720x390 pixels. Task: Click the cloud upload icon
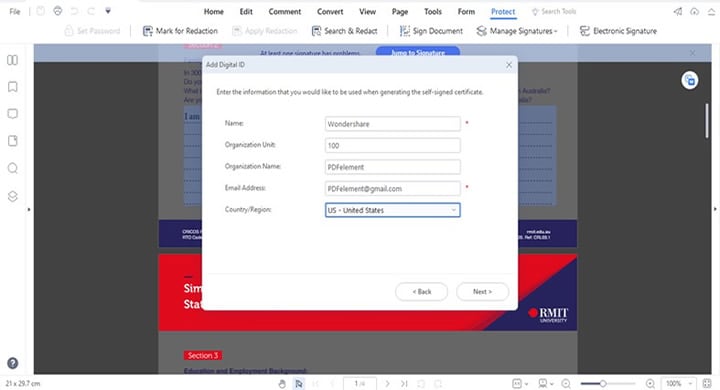(x=694, y=11)
